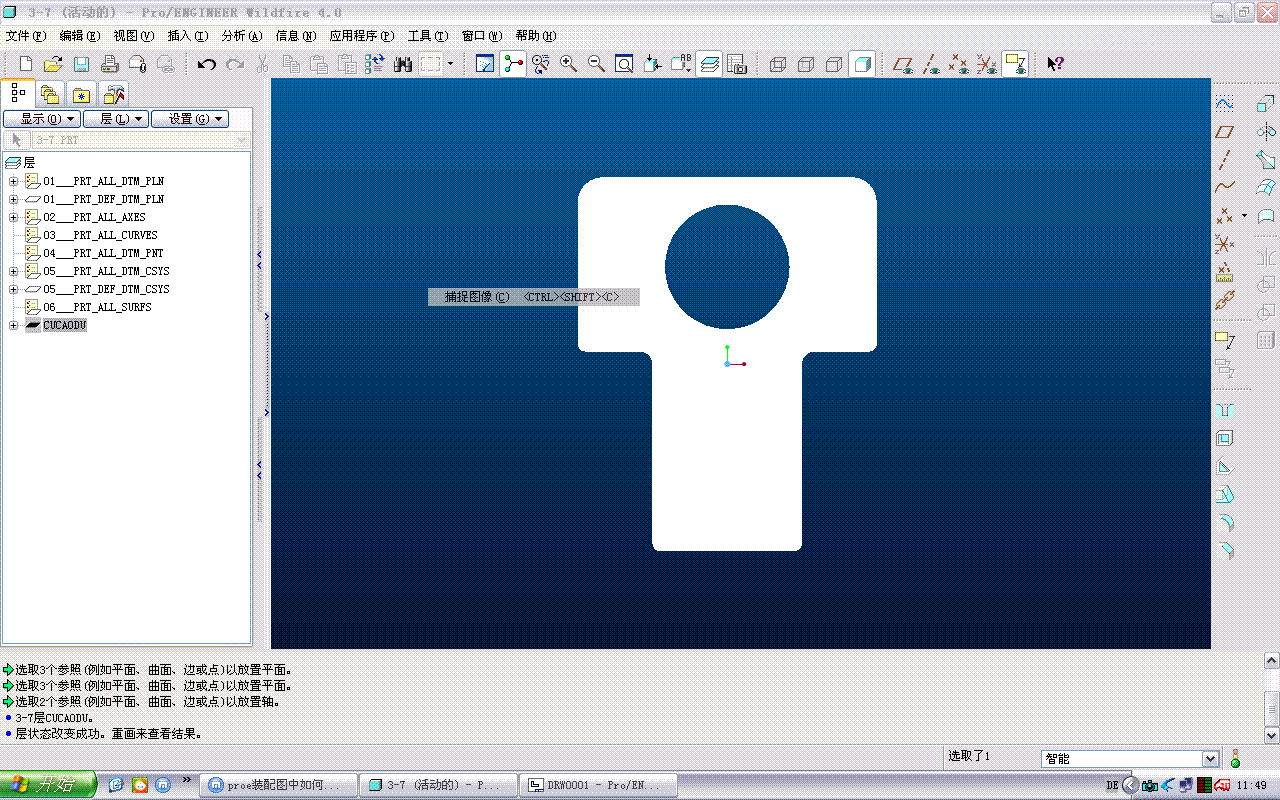Click the Zoom Out magnifier icon
Viewport: 1280px width, 800px height.
[x=597, y=64]
